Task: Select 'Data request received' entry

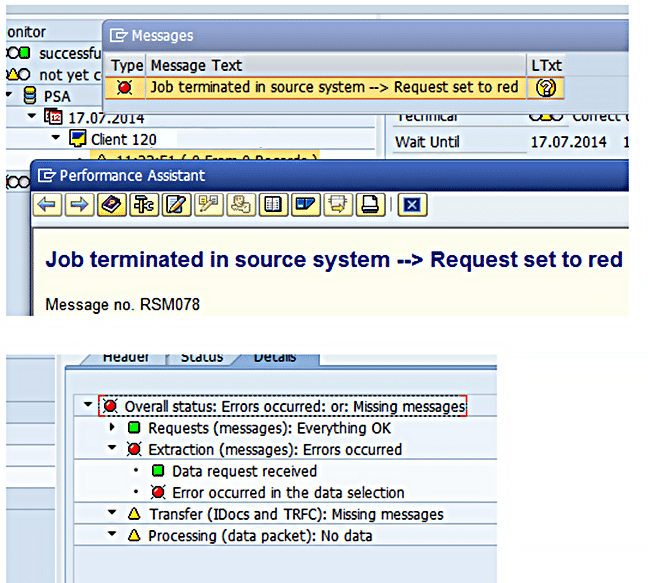Action: coord(244,471)
